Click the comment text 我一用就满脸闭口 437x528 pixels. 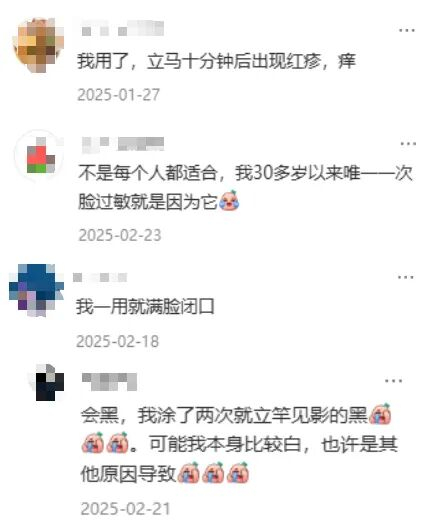point(145,307)
